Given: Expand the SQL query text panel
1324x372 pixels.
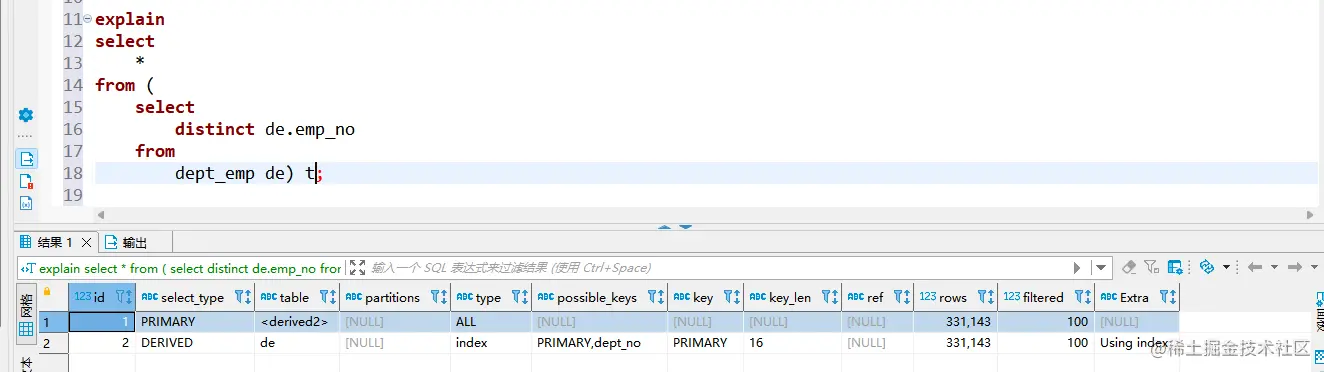Looking at the screenshot, I should point(357,268).
